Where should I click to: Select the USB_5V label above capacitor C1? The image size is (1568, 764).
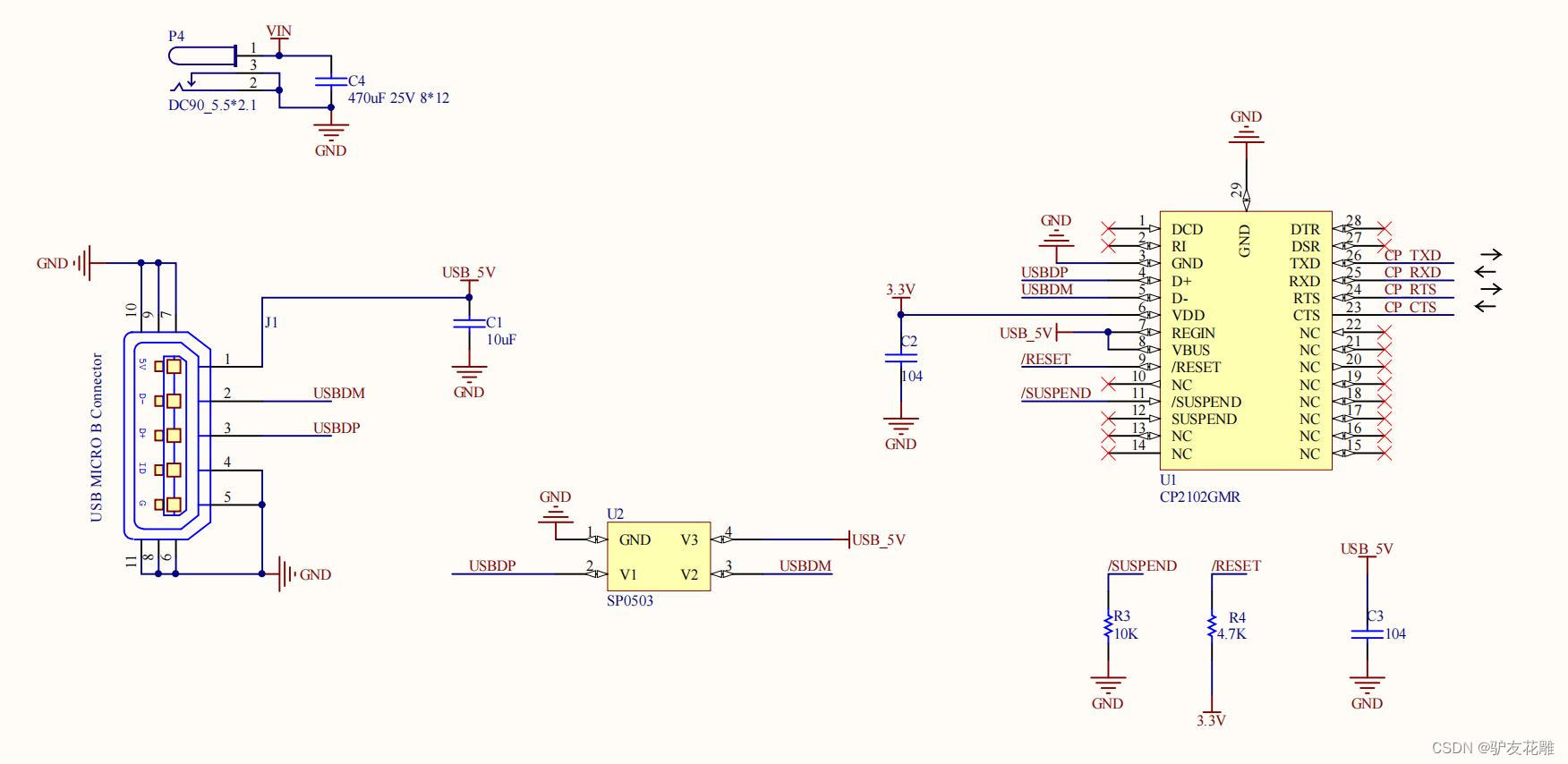(468, 272)
